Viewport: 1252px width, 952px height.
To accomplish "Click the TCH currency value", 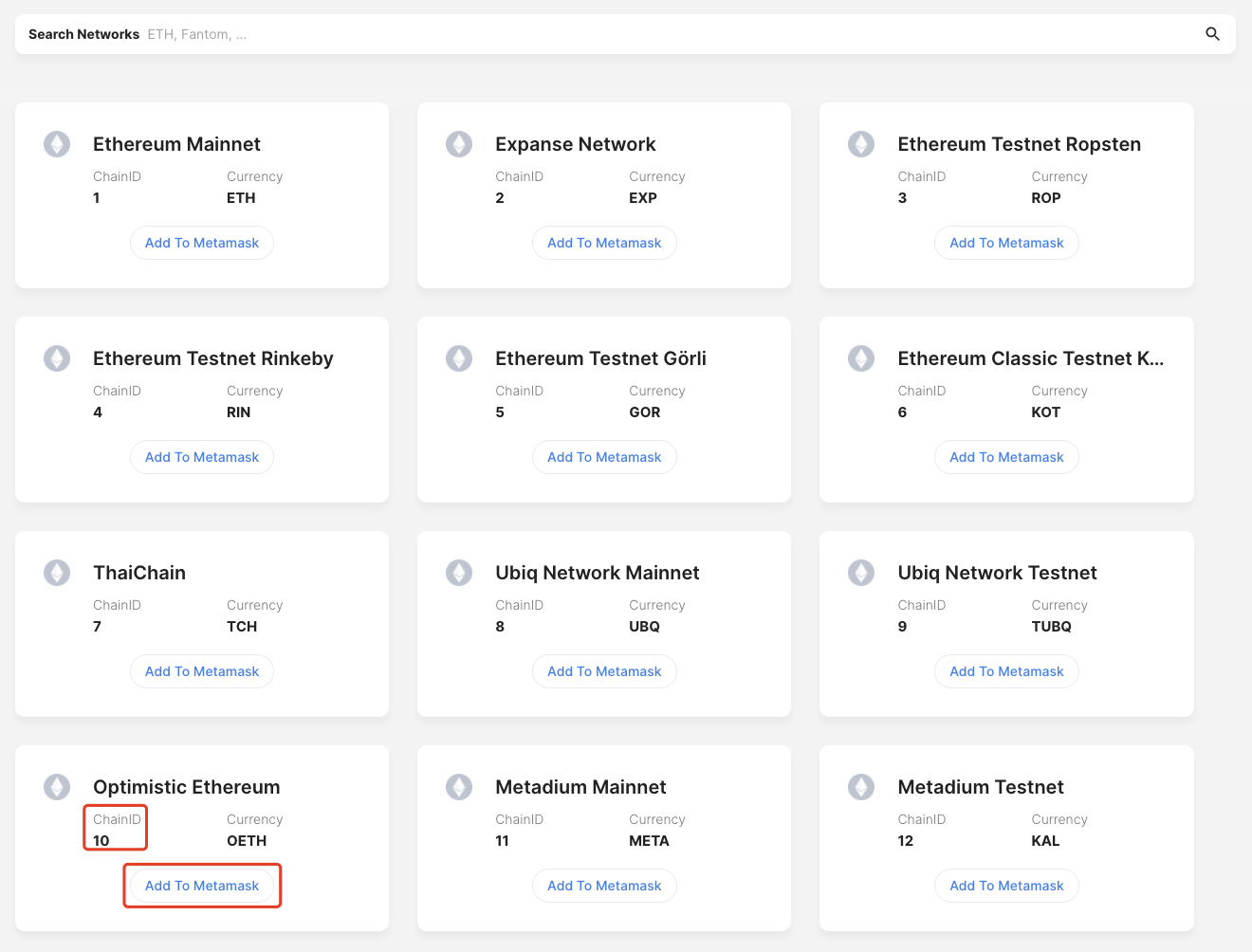I will [242, 627].
